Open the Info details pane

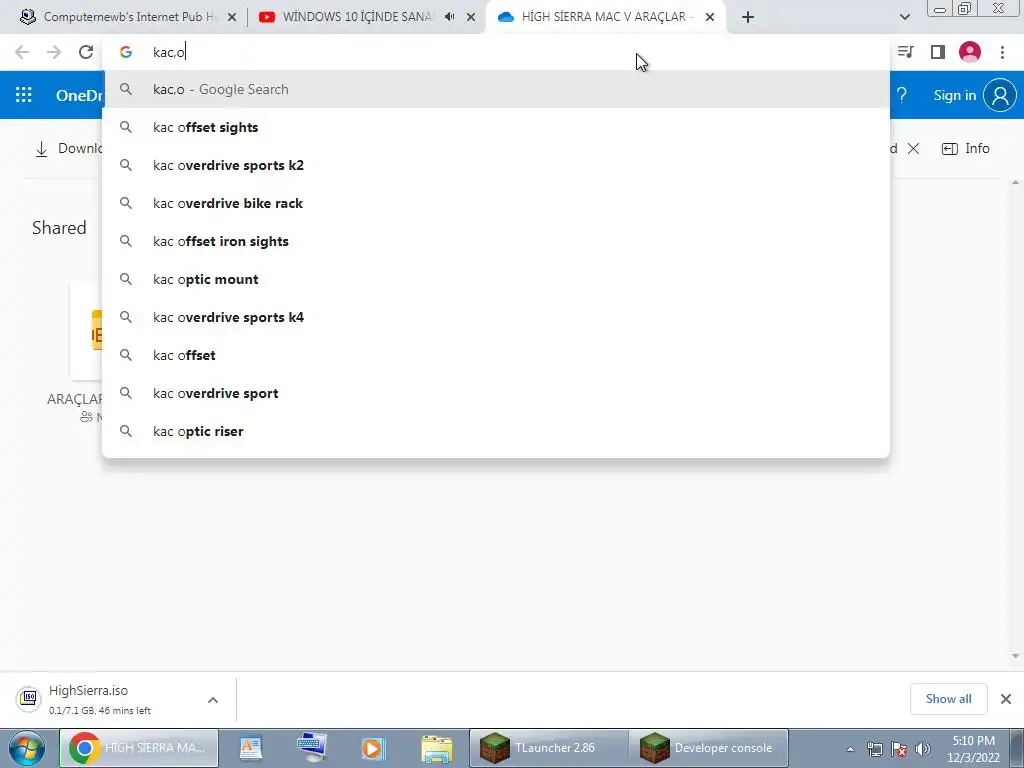coord(966,148)
